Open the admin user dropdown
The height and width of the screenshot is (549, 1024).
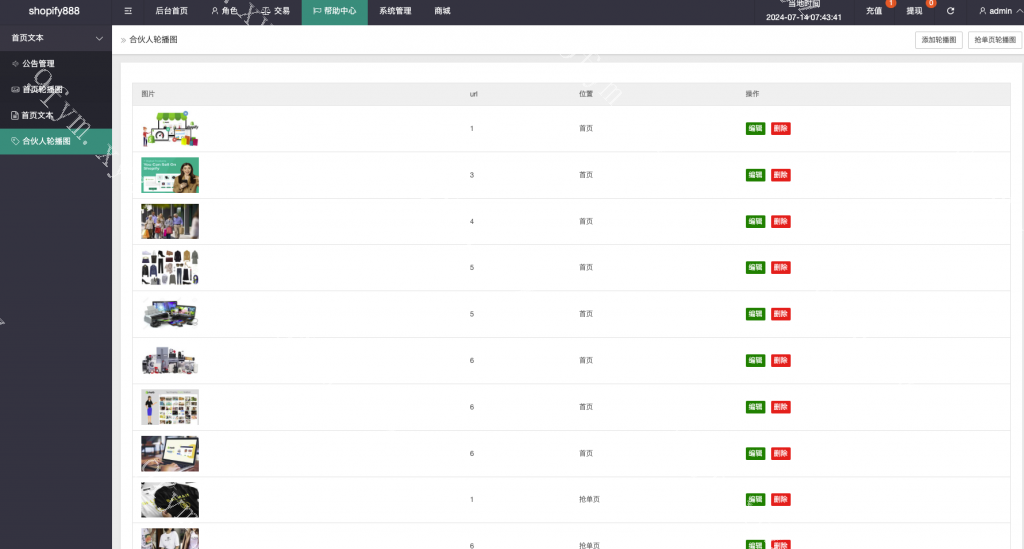tap(1000, 11)
